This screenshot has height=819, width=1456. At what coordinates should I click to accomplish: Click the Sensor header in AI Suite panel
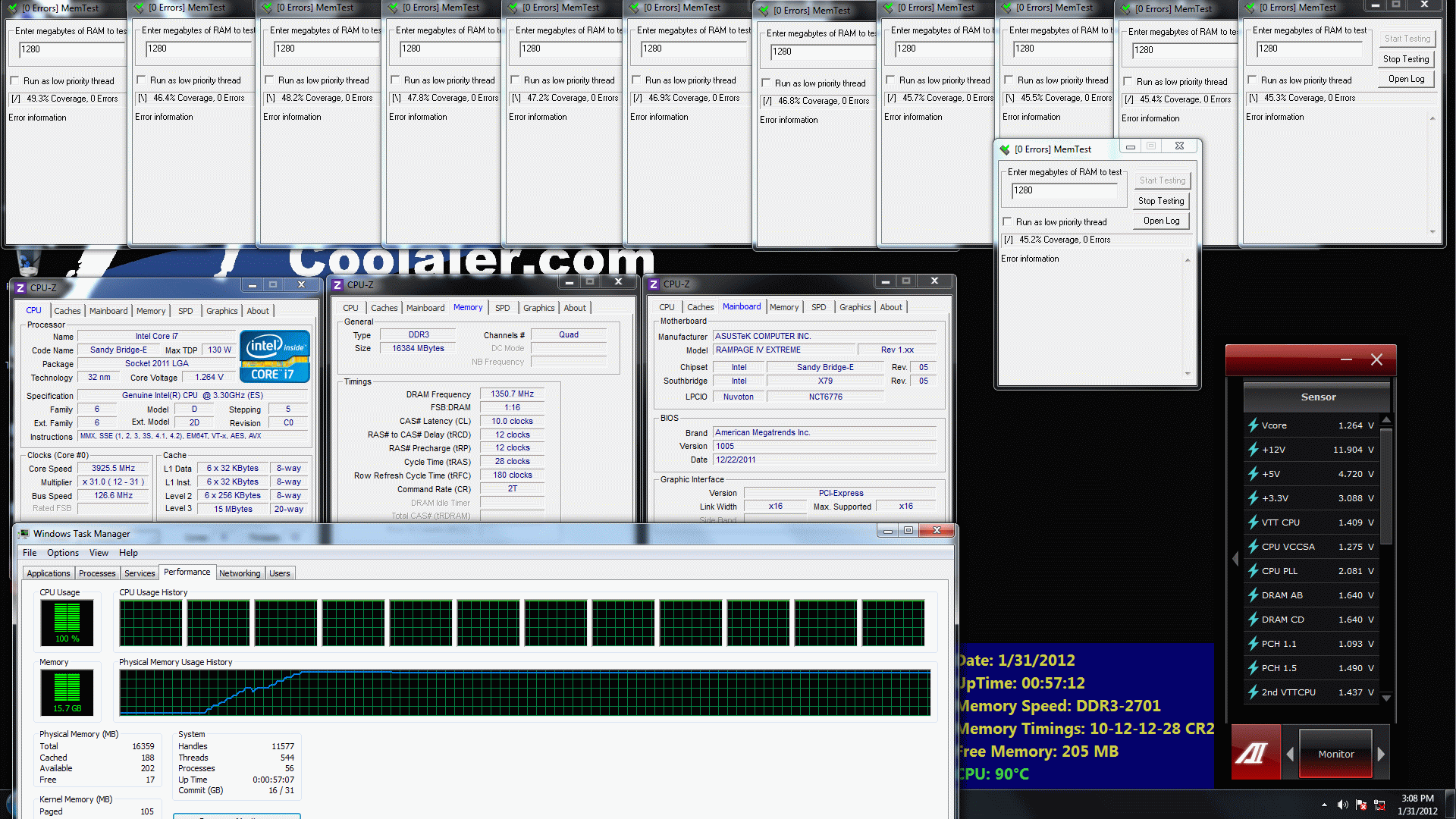pyautogui.click(x=1318, y=397)
